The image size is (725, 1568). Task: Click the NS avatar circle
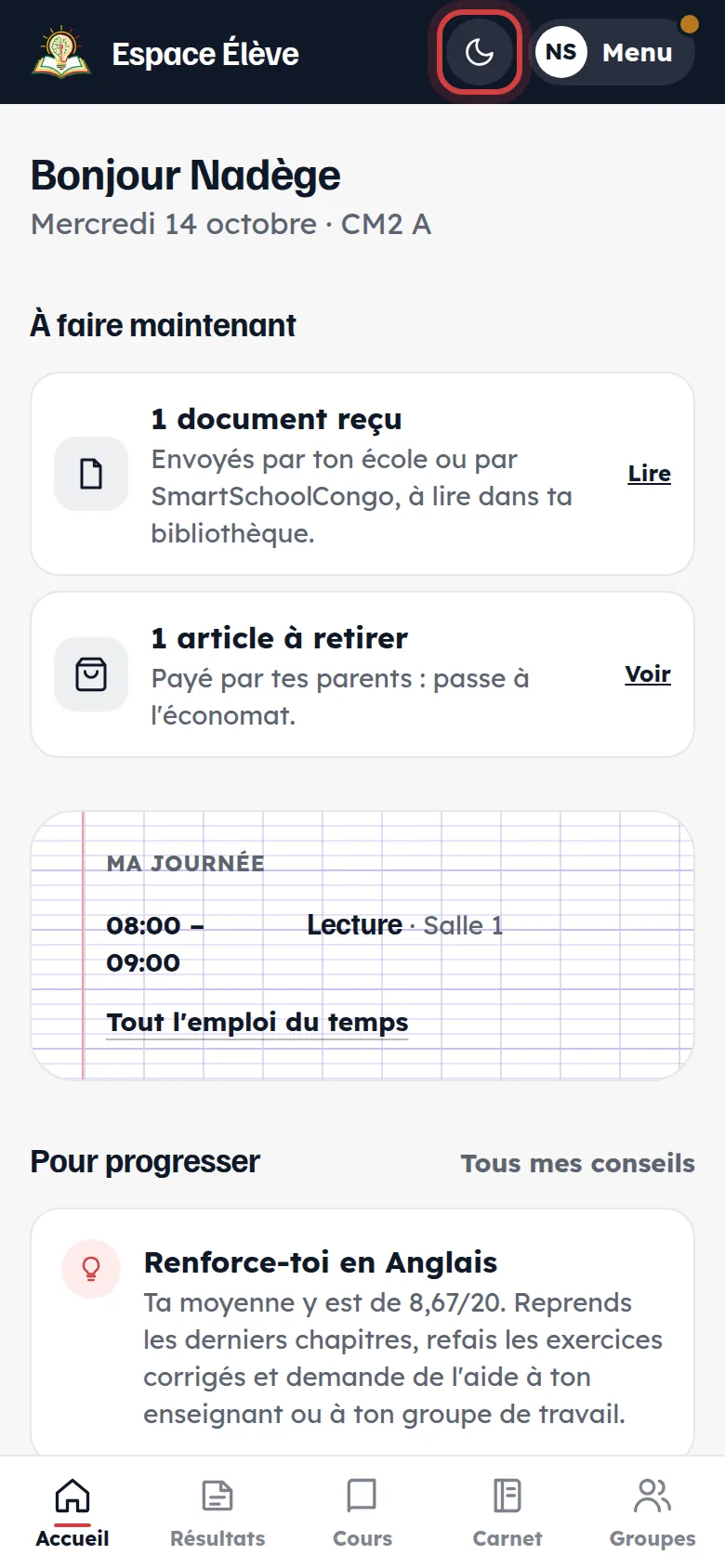point(561,52)
